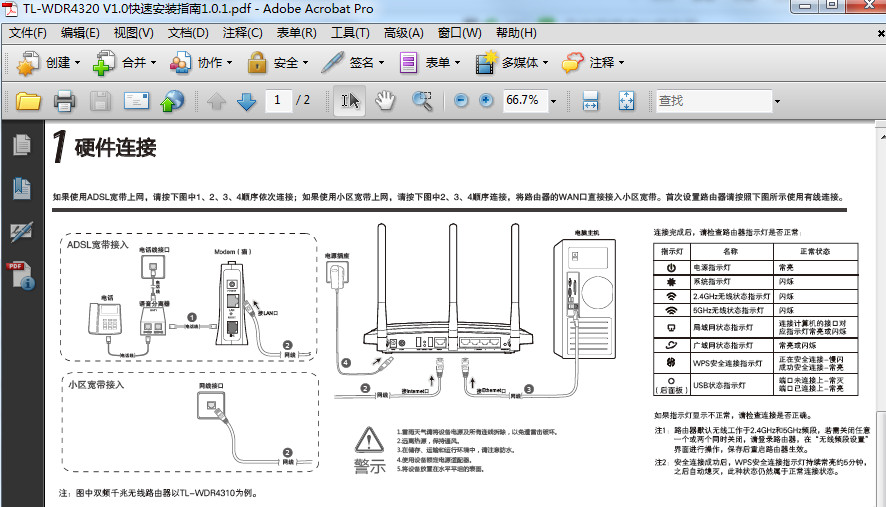Click the ADSL宽带接入 label
The image size is (886, 507).
(x=98, y=245)
